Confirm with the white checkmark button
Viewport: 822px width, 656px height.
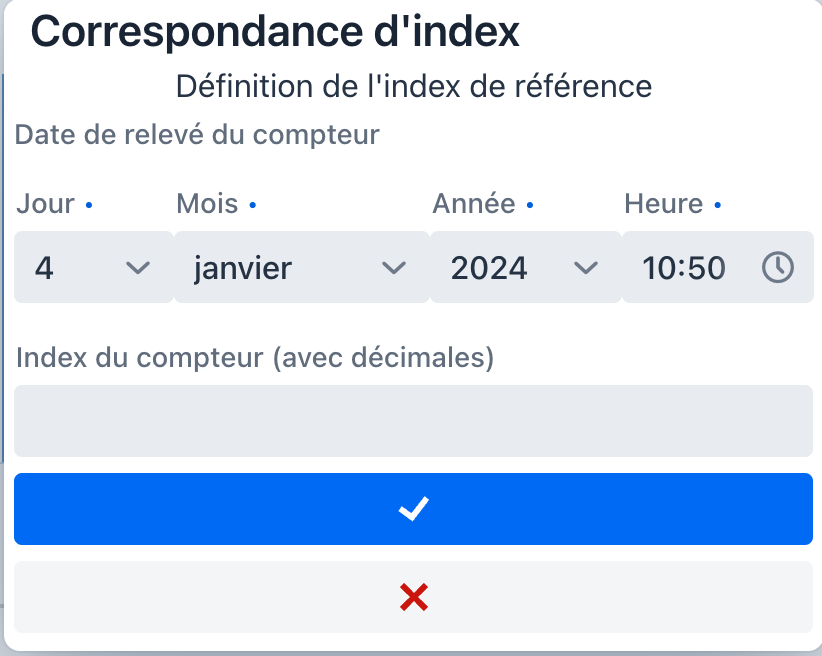tap(413, 509)
